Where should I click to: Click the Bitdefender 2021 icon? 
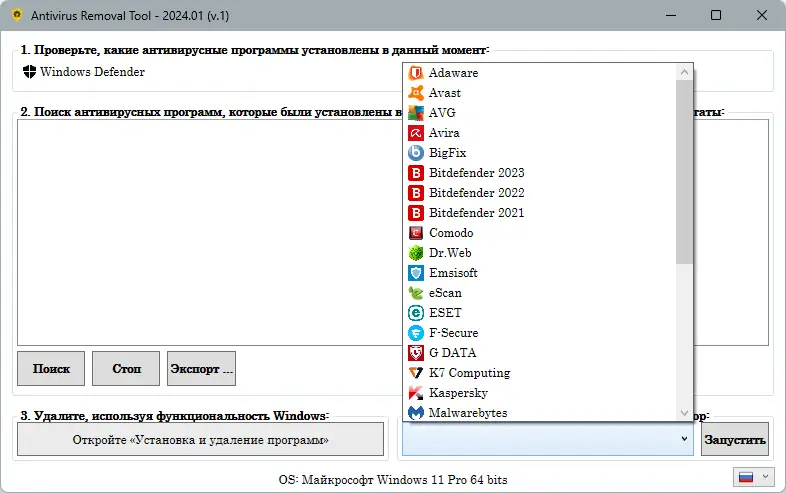point(416,213)
